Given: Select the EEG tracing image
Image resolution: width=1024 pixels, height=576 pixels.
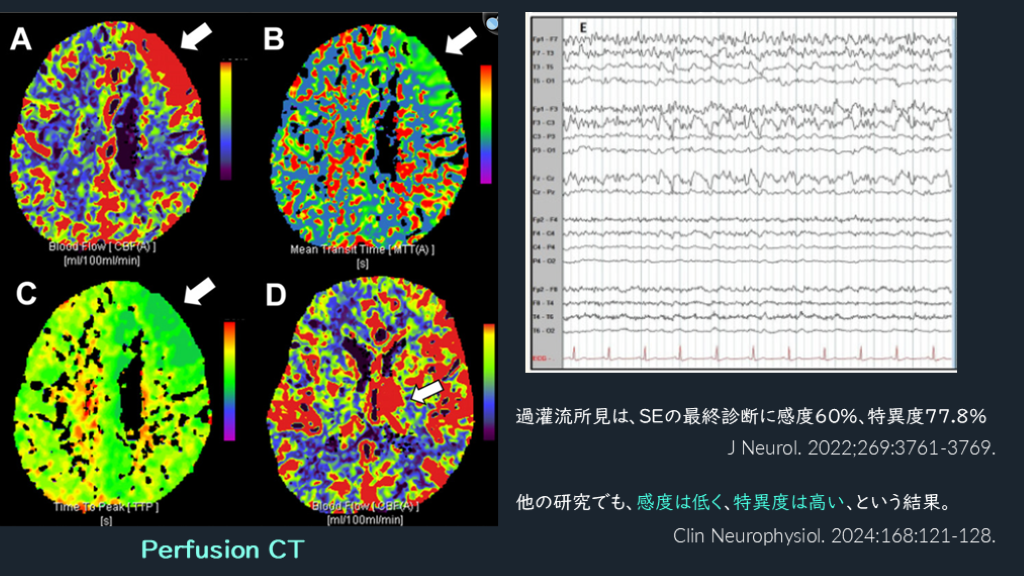Looking at the screenshot, I should [741, 192].
